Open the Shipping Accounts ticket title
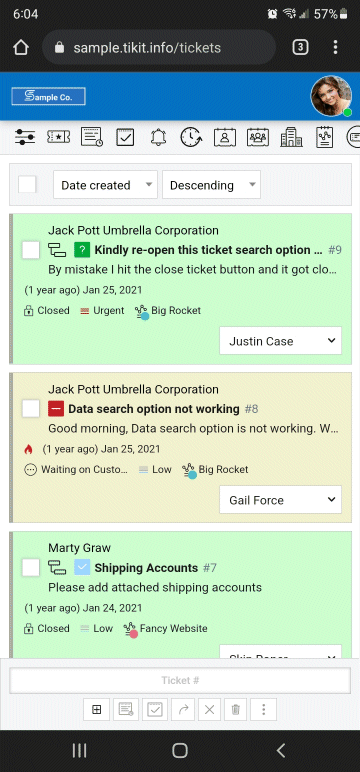The image size is (360, 772). [x=146, y=568]
